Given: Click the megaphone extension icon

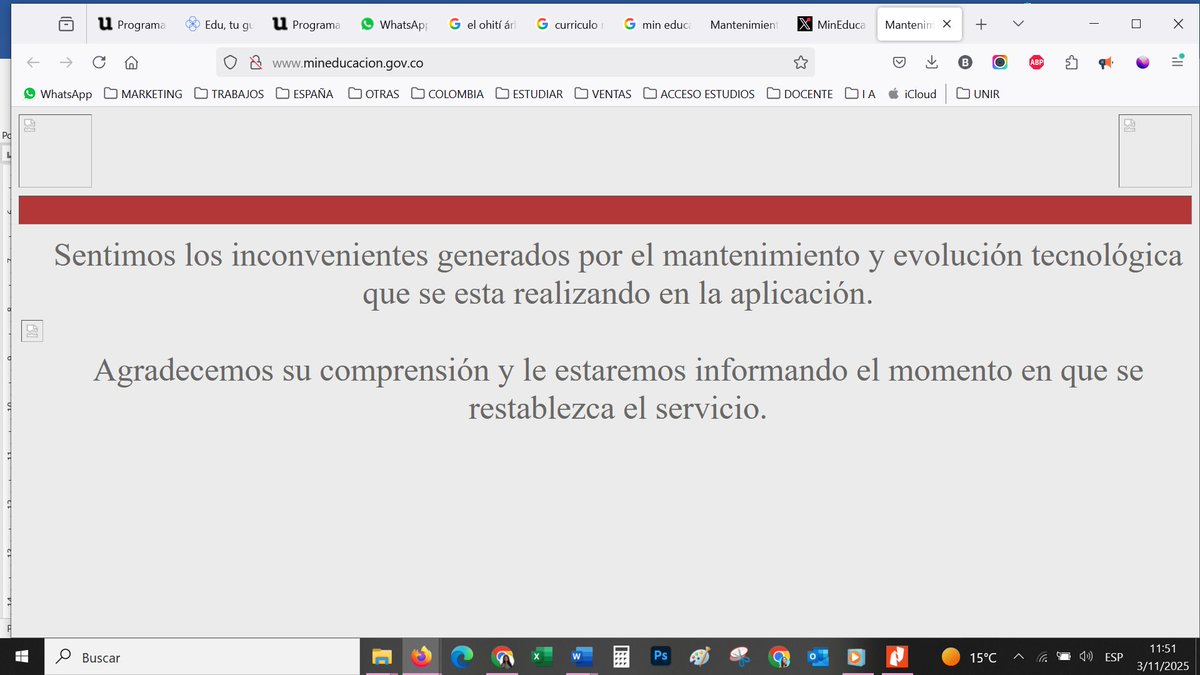Looking at the screenshot, I should point(1106,62).
